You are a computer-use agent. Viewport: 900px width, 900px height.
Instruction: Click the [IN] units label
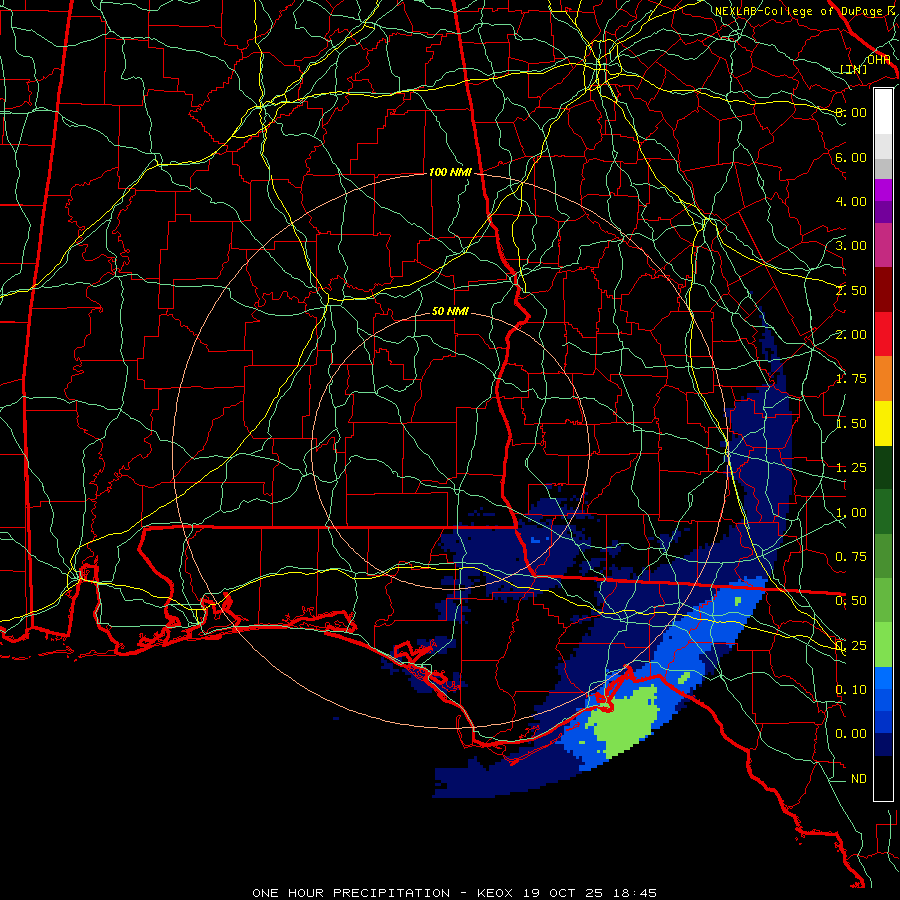(x=854, y=69)
